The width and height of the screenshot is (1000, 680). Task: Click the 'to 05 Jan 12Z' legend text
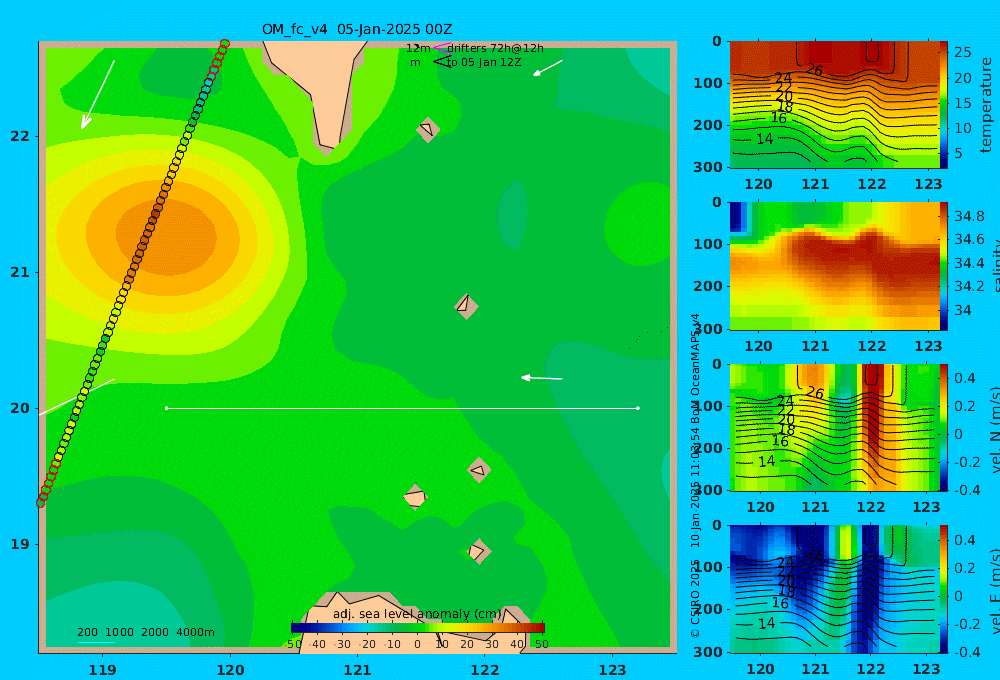[484, 62]
